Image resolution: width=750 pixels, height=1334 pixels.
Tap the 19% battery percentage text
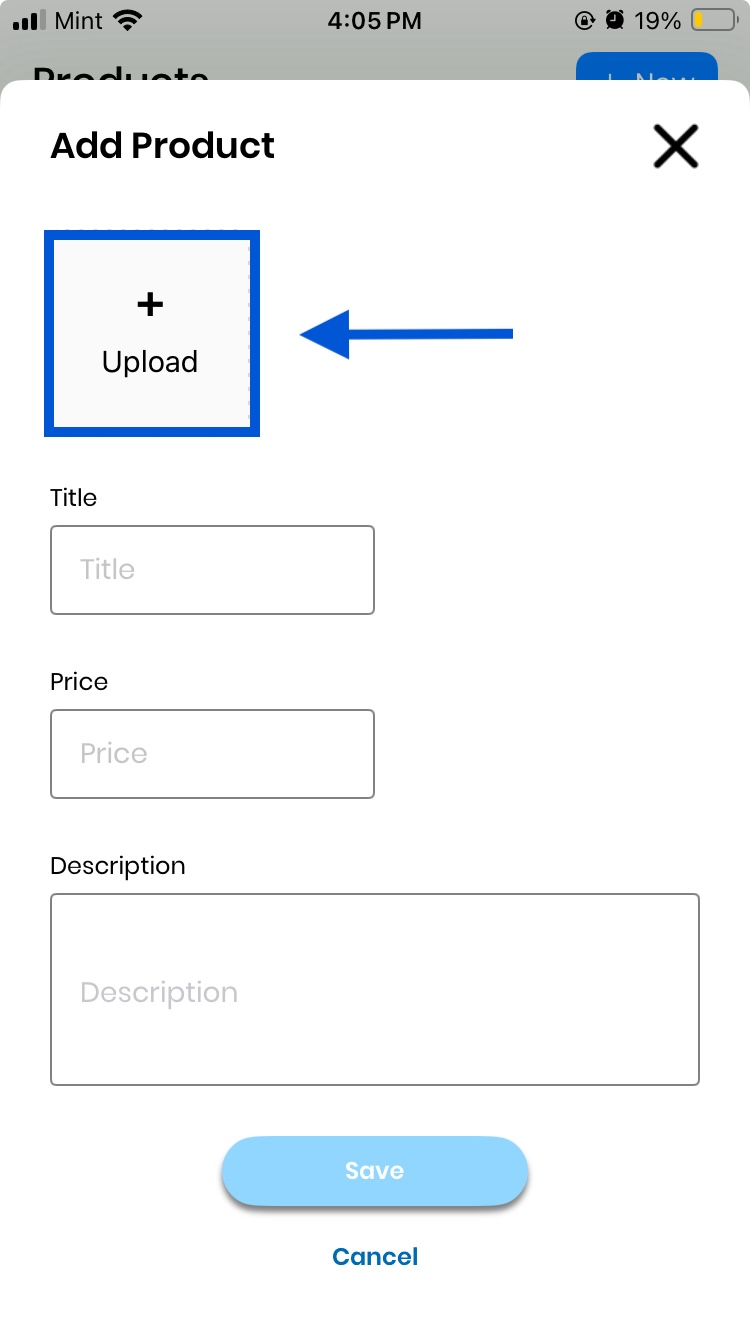coord(658,20)
